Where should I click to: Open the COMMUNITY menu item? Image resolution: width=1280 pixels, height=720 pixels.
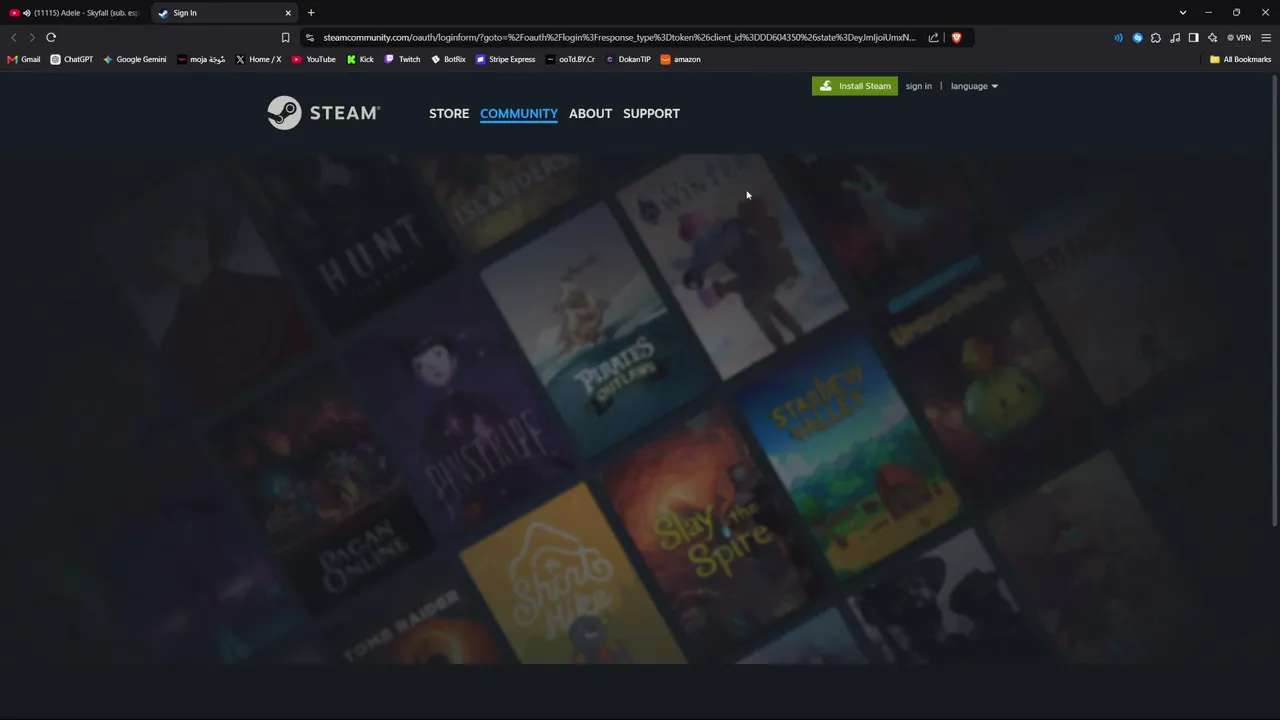518,113
